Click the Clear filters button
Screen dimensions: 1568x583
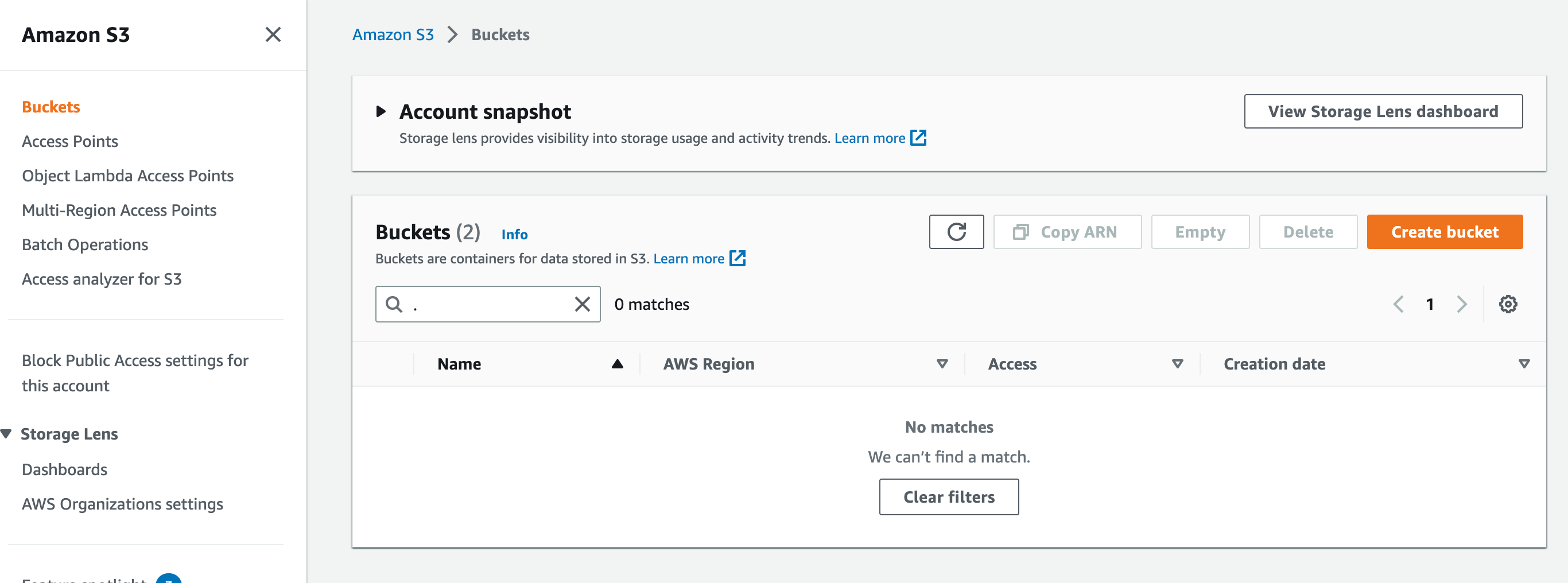[x=948, y=496]
